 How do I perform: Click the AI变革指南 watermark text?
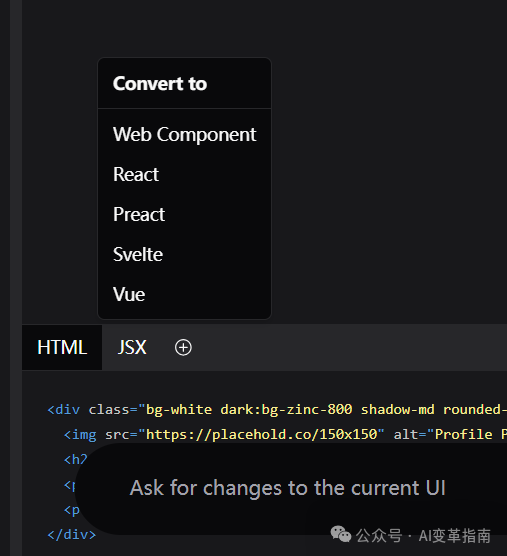coord(455,535)
